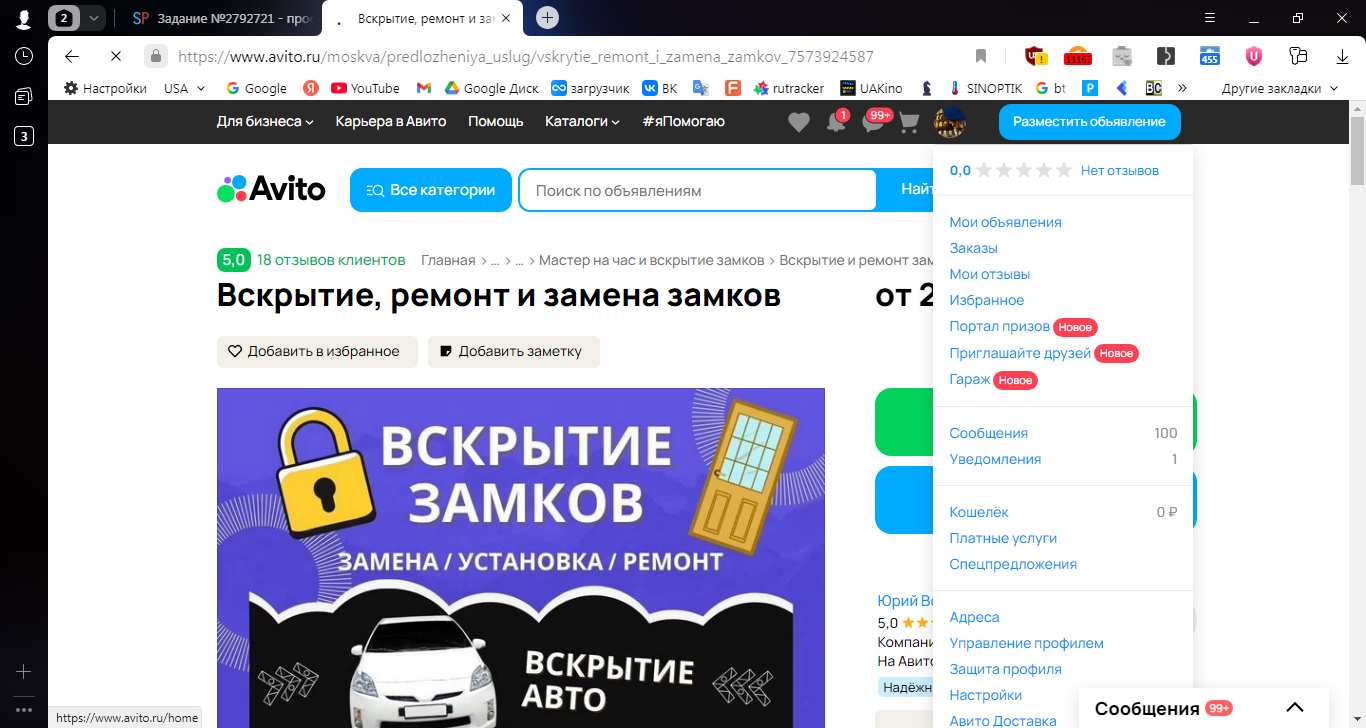Open Мои отзывы in profile menu
The width and height of the screenshot is (1366, 728).
pos(989,274)
